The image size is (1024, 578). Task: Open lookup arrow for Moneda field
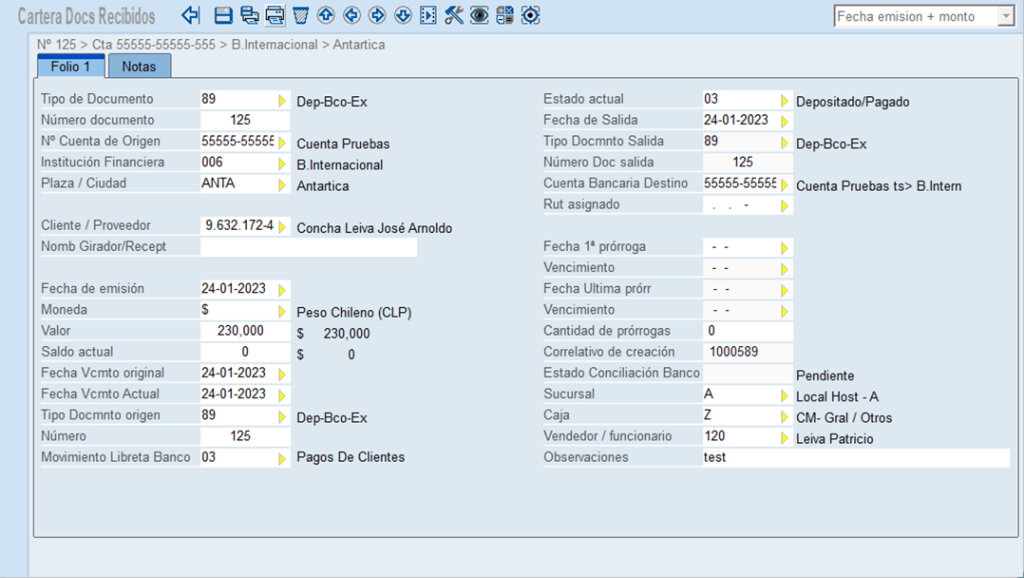coord(282,311)
